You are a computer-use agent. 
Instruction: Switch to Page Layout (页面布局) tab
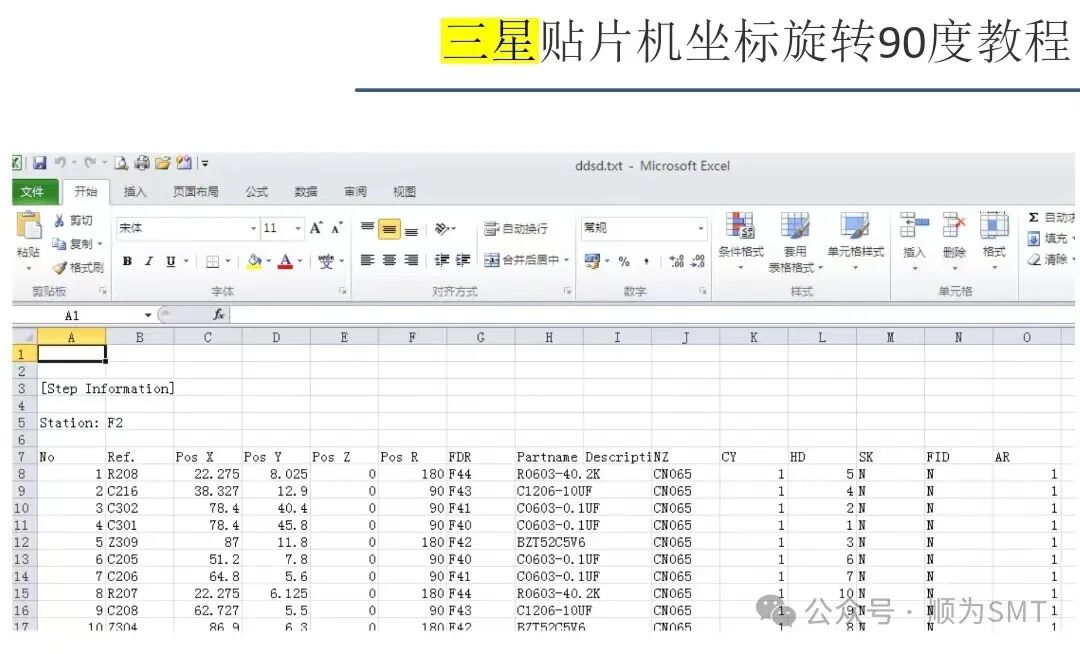(x=196, y=192)
